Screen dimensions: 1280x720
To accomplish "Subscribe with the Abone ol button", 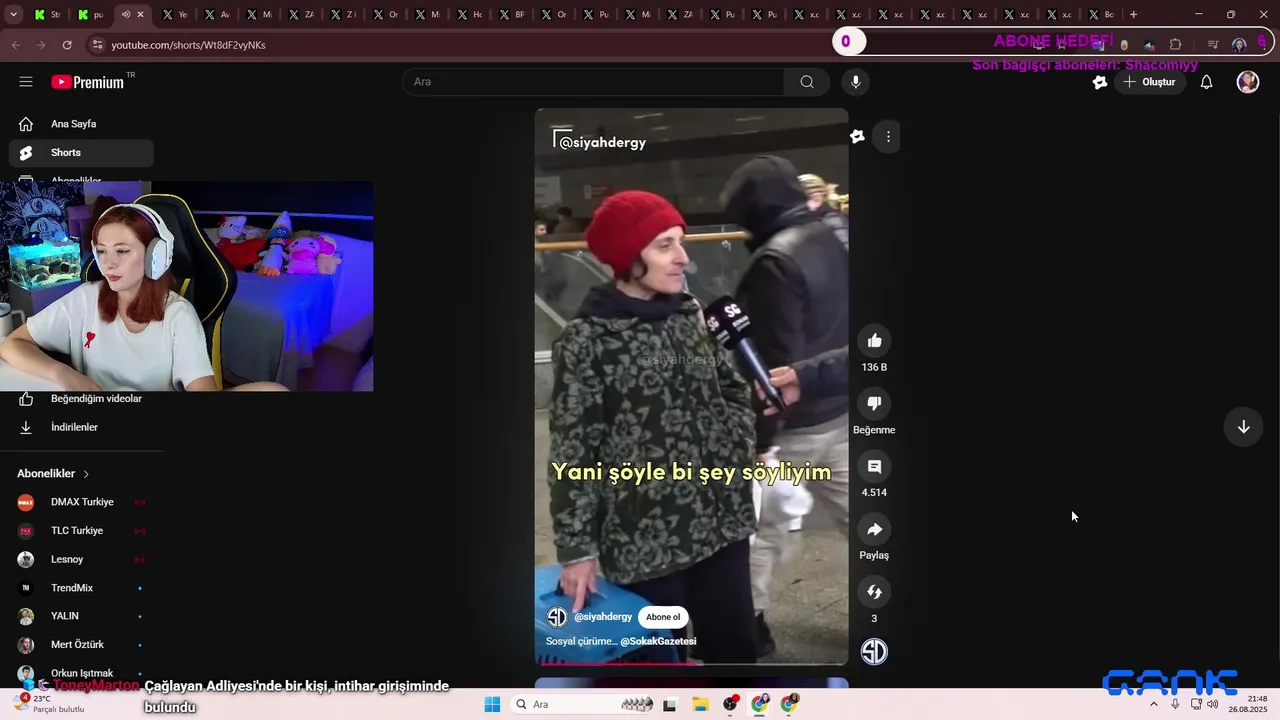I will coord(663,617).
